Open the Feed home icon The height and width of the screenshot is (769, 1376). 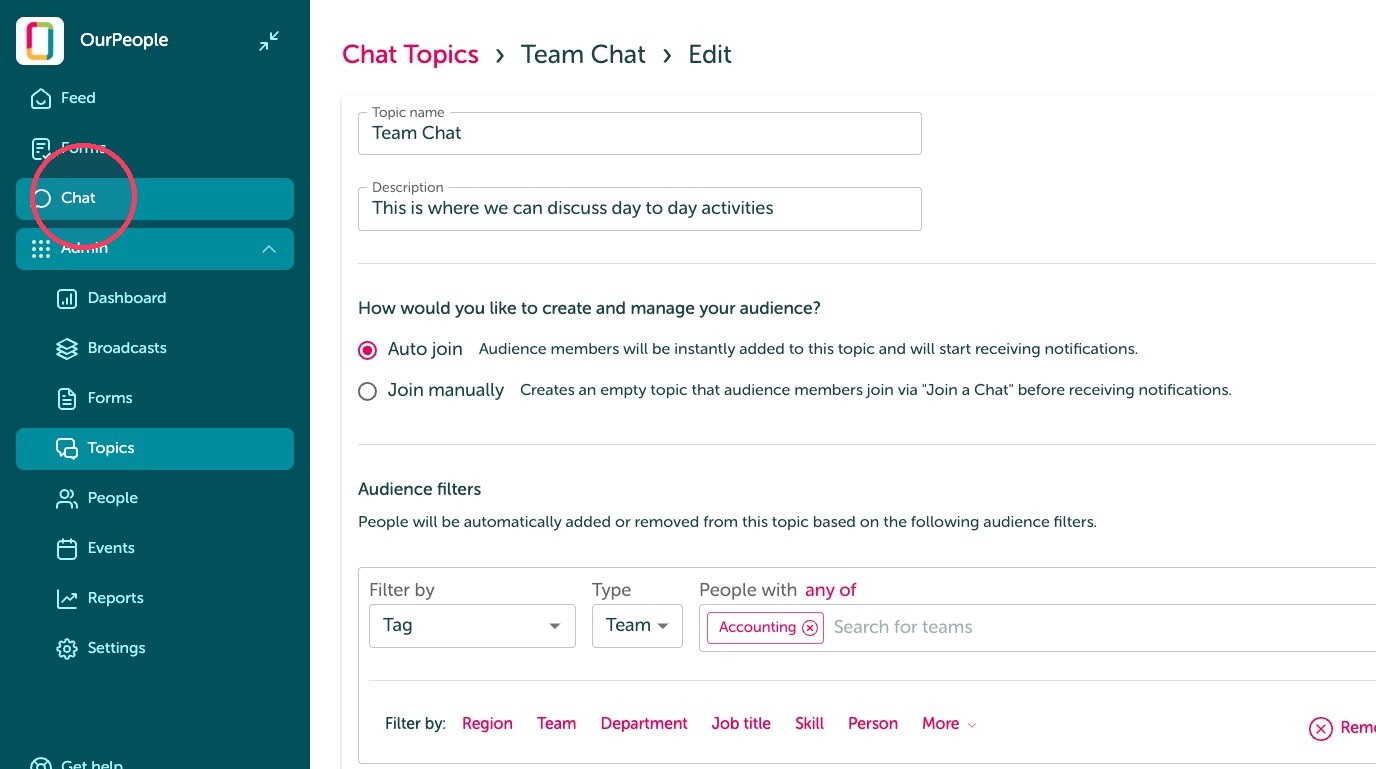pyautogui.click(x=41, y=98)
